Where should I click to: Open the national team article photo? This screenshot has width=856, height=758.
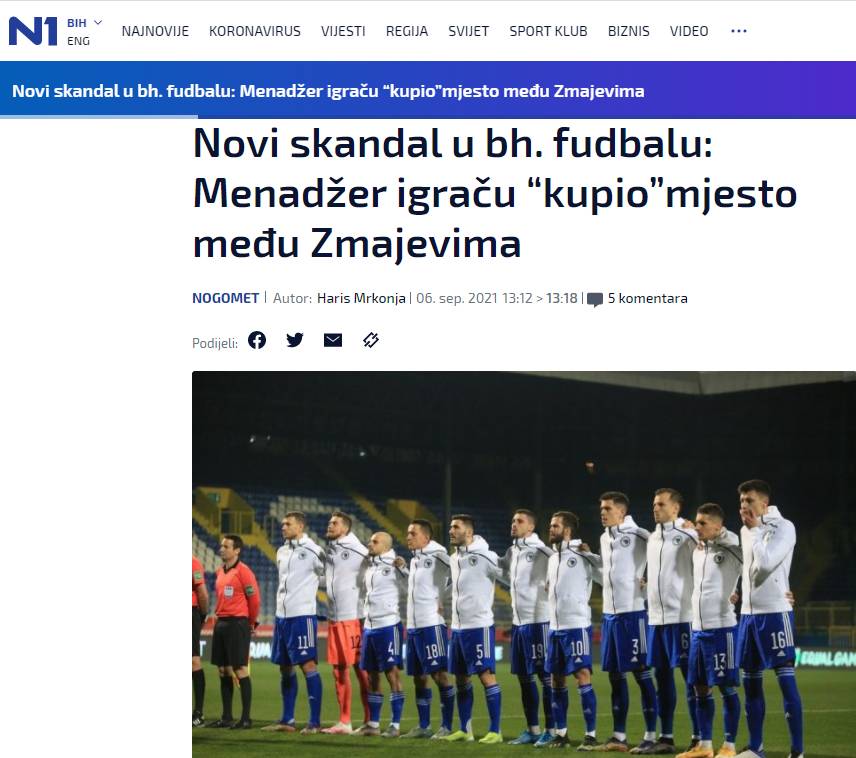(x=524, y=564)
